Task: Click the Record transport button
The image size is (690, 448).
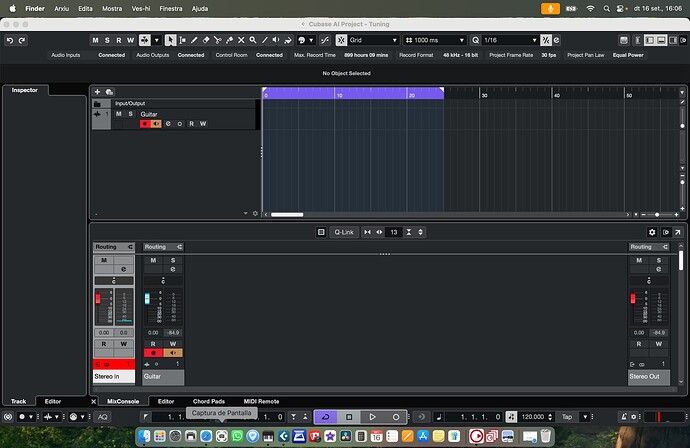Action: point(396,417)
